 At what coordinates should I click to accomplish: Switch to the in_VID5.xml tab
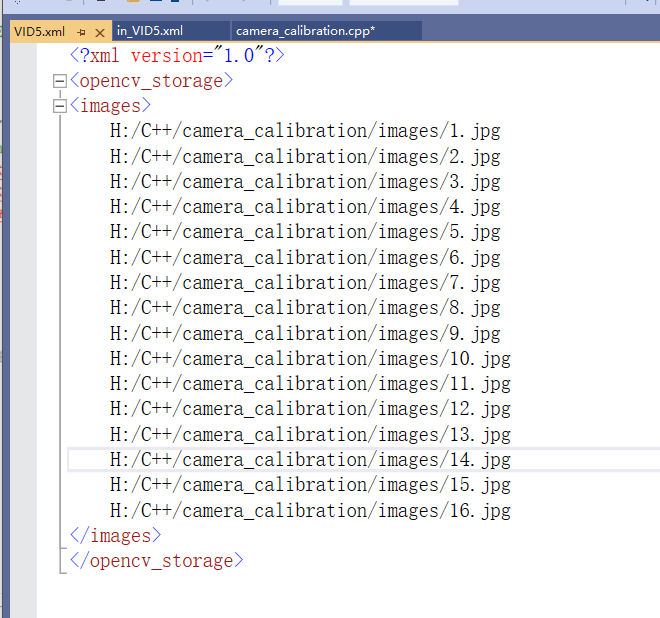pyautogui.click(x=170, y=31)
